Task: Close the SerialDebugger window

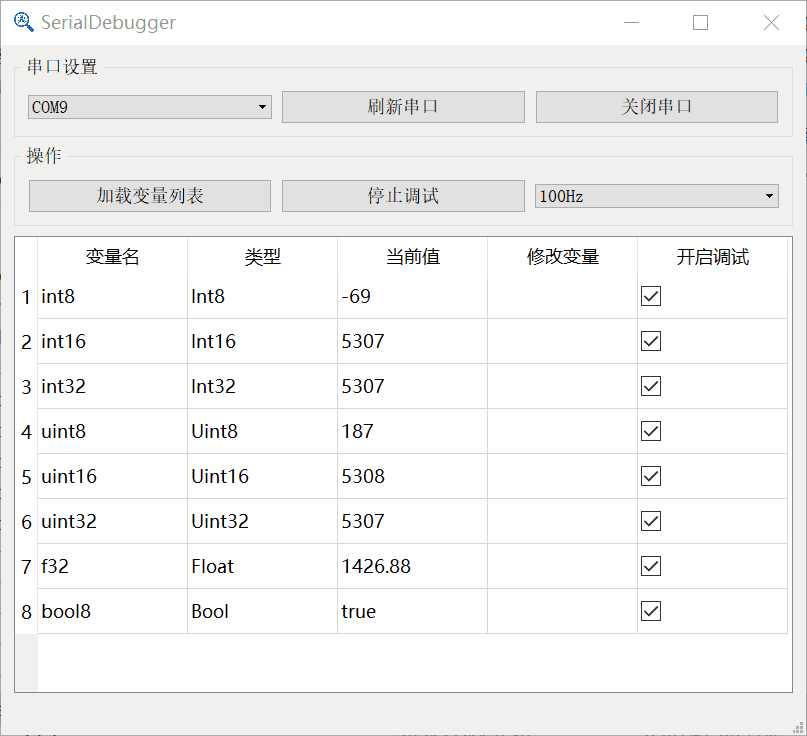Action: (x=771, y=23)
